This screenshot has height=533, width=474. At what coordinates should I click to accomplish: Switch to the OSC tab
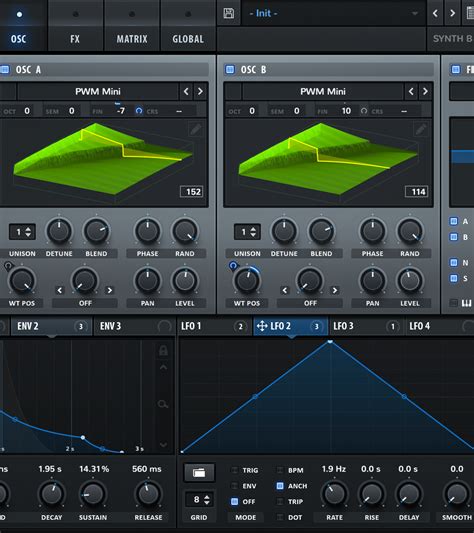pos(18,39)
